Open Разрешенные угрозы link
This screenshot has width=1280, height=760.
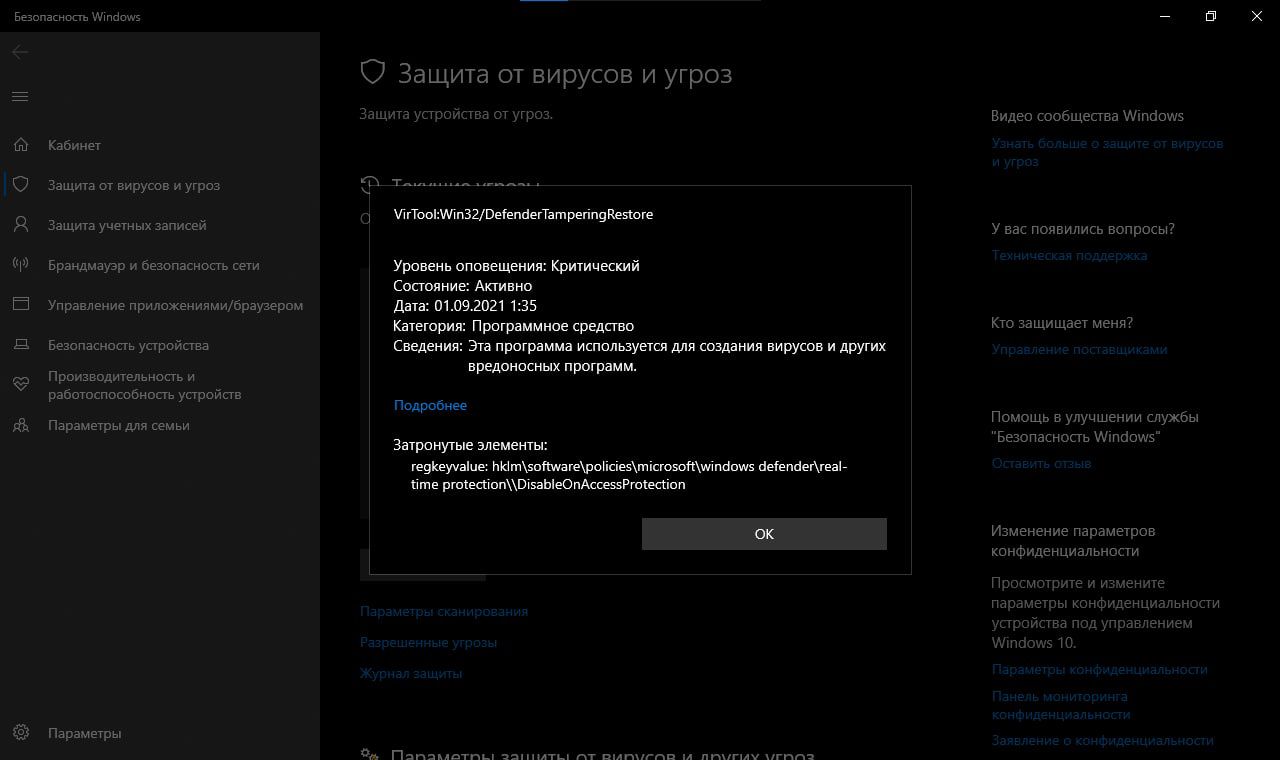[x=428, y=642]
